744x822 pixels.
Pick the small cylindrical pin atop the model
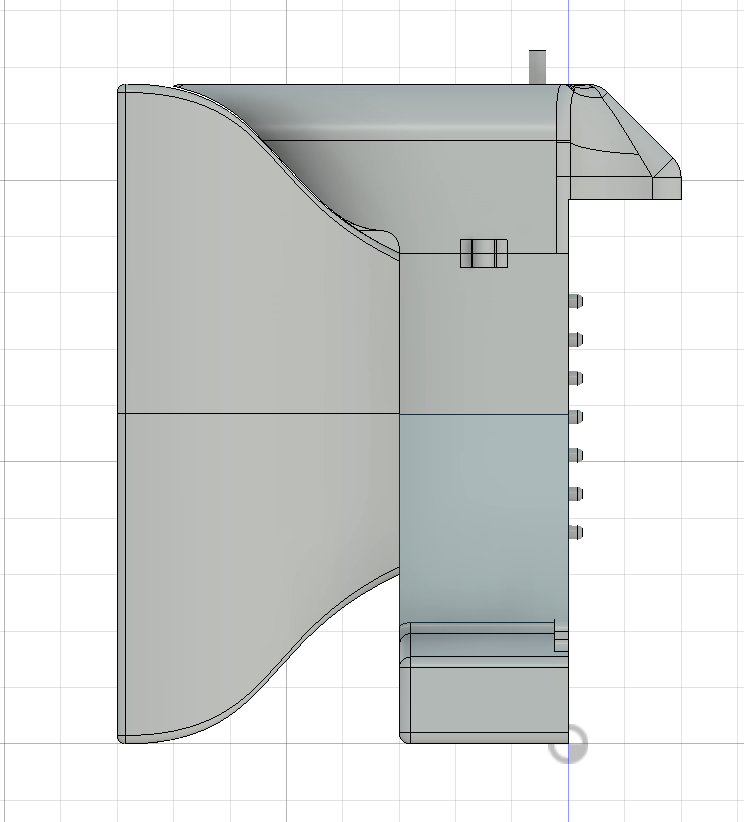coord(537,67)
